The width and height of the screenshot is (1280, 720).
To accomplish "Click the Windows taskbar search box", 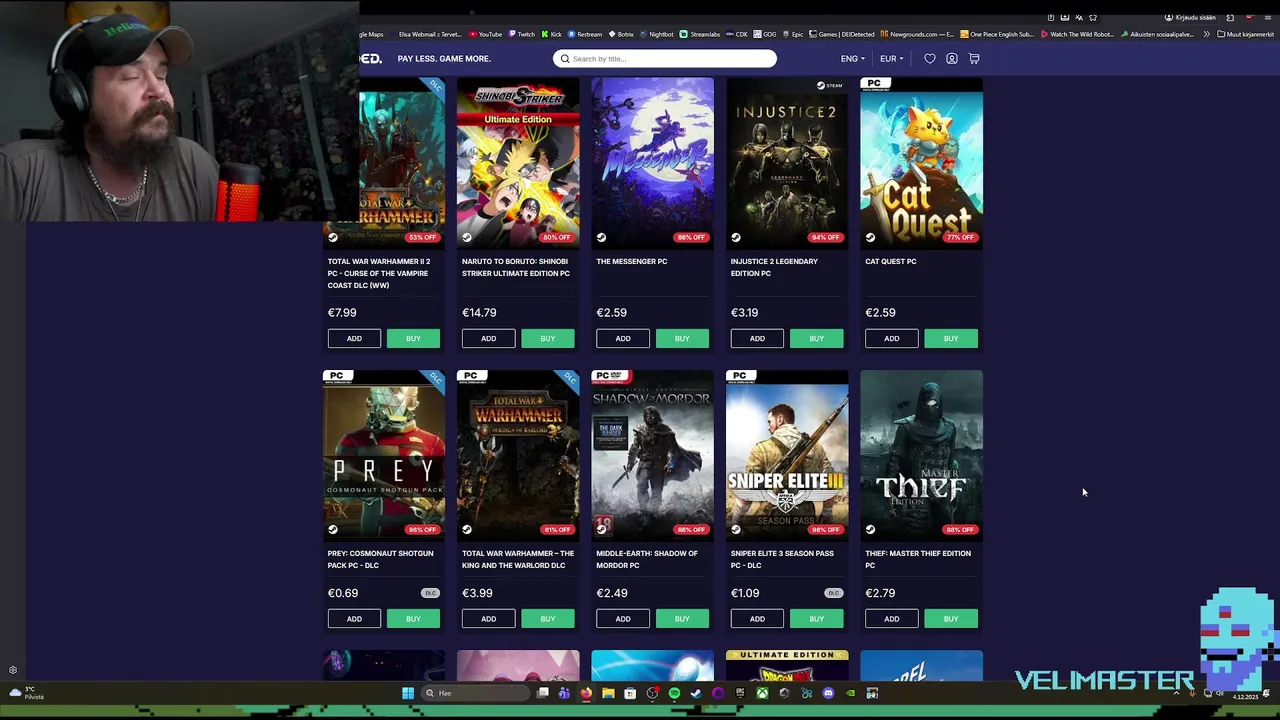I will [x=475, y=693].
